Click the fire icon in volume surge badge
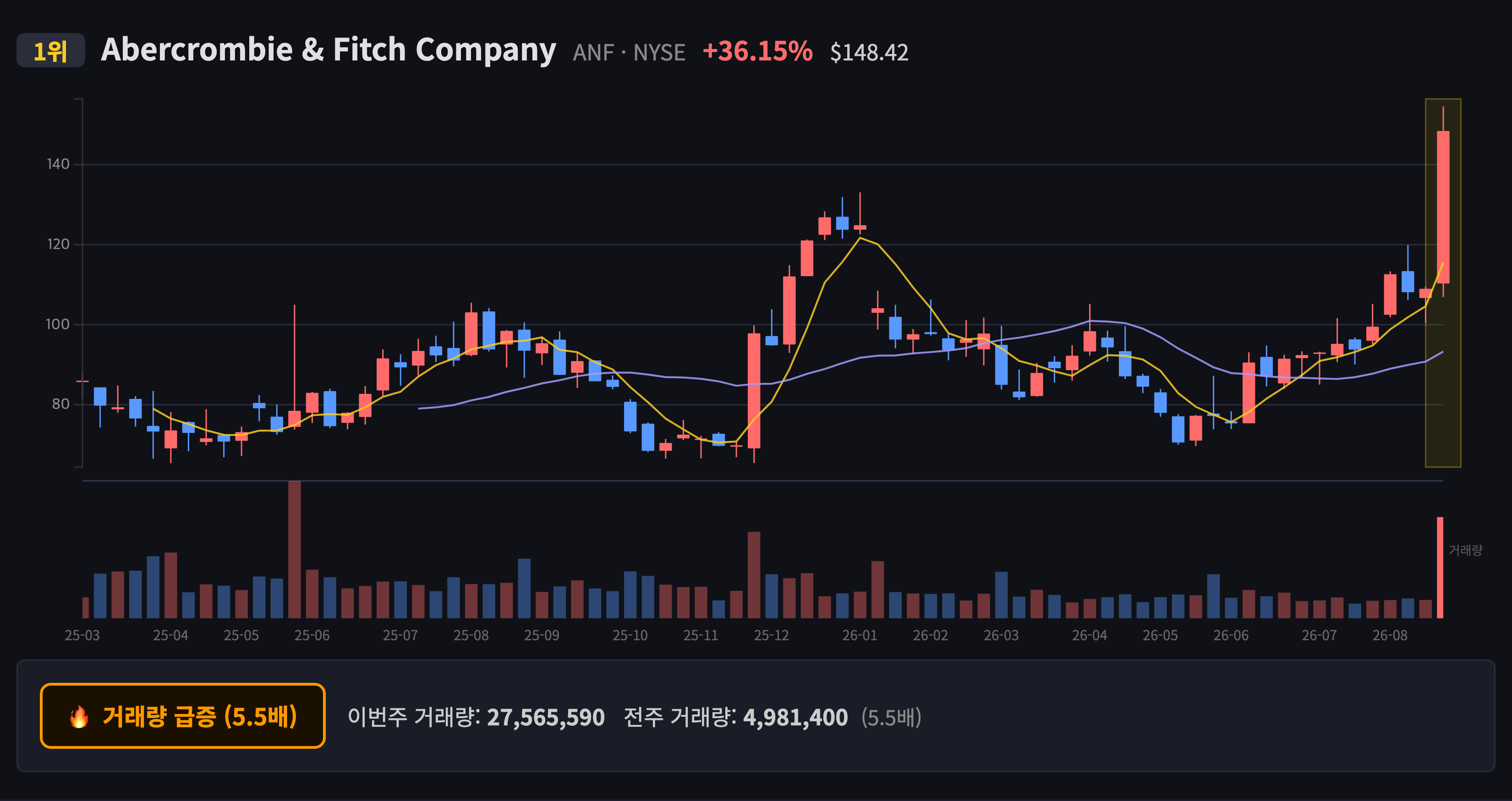Viewport: 1512px width, 801px height. 79,716
